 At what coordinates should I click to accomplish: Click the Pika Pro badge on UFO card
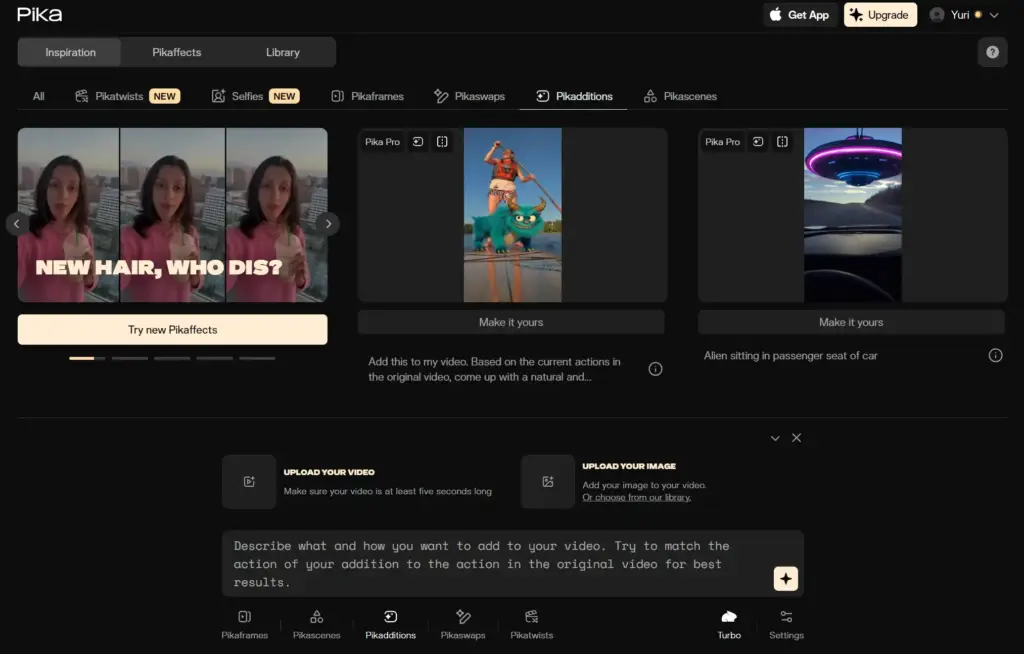(x=722, y=142)
